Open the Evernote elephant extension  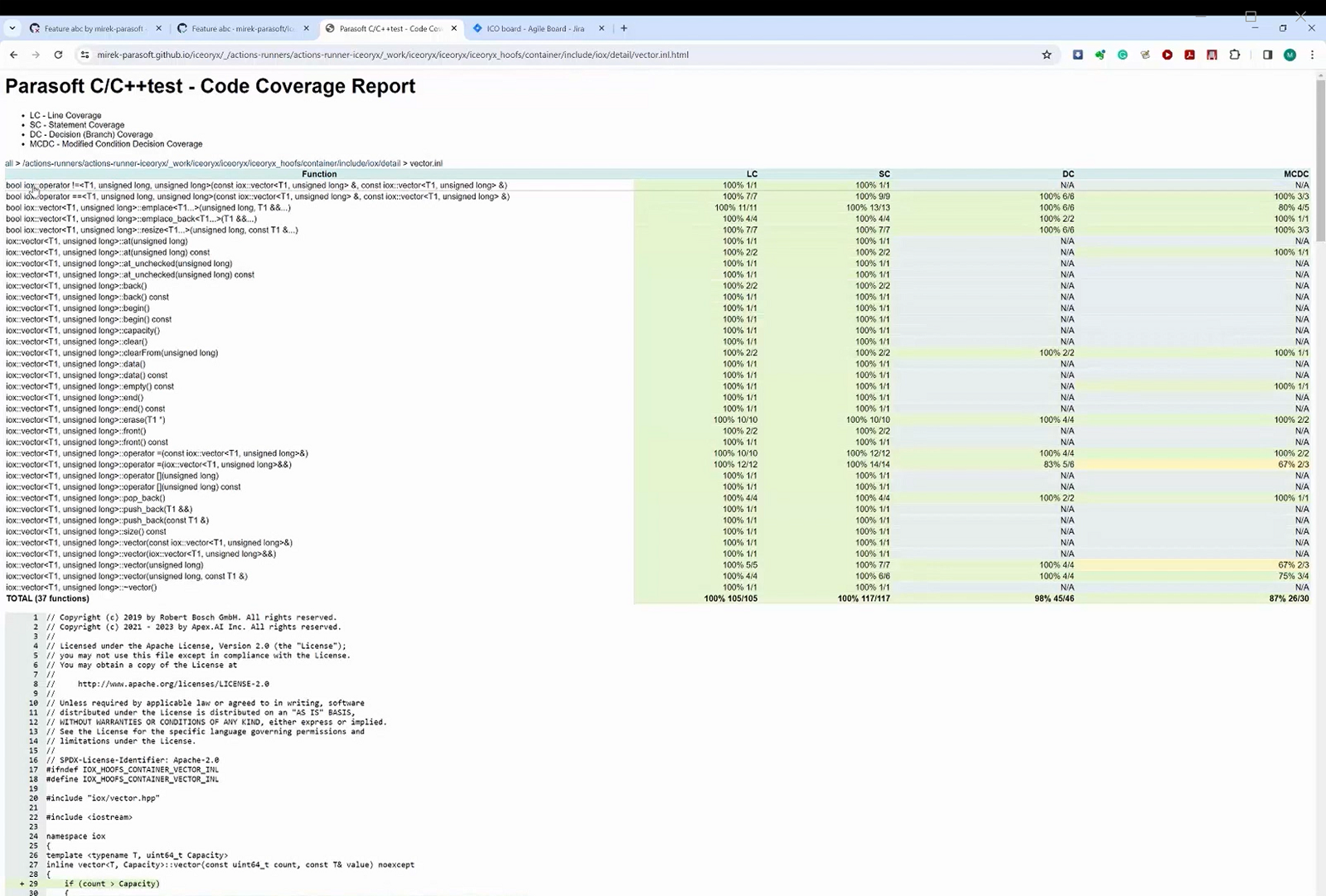tap(1100, 55)
